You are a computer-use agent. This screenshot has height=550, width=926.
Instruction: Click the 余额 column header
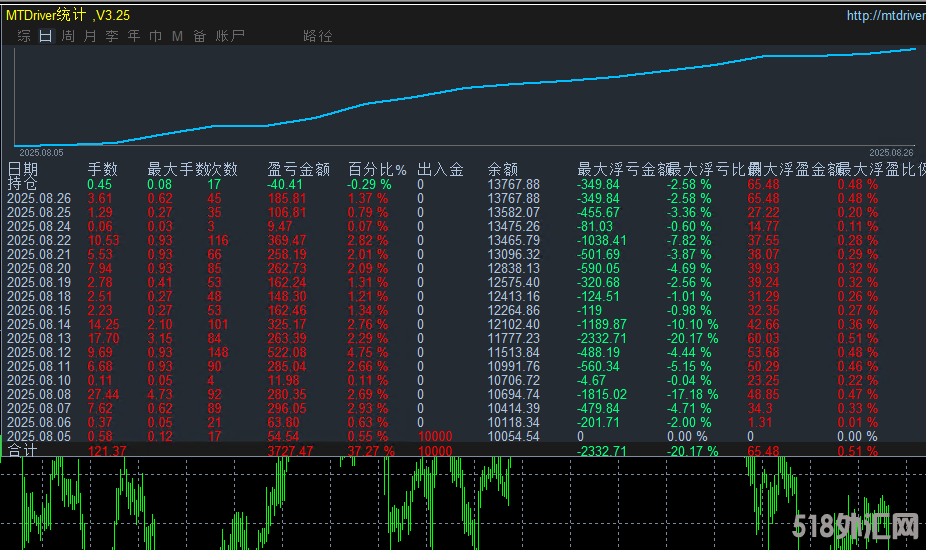click(503, 170)
